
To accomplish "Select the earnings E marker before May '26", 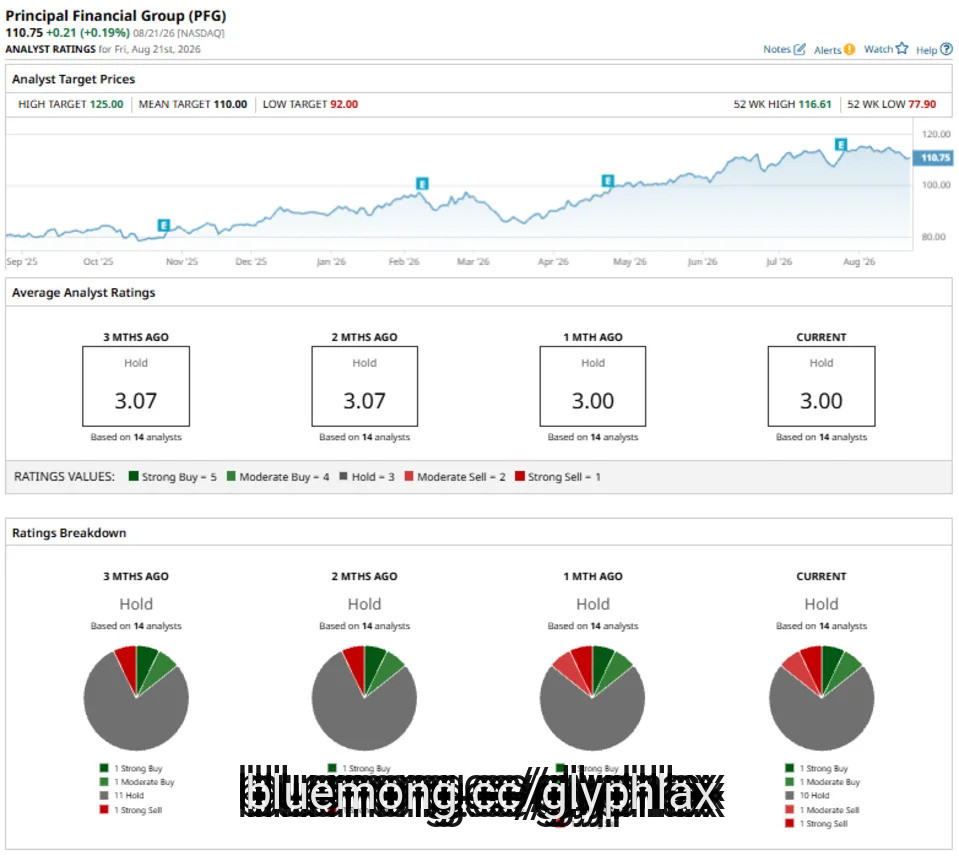I will (x=607, y=180).
